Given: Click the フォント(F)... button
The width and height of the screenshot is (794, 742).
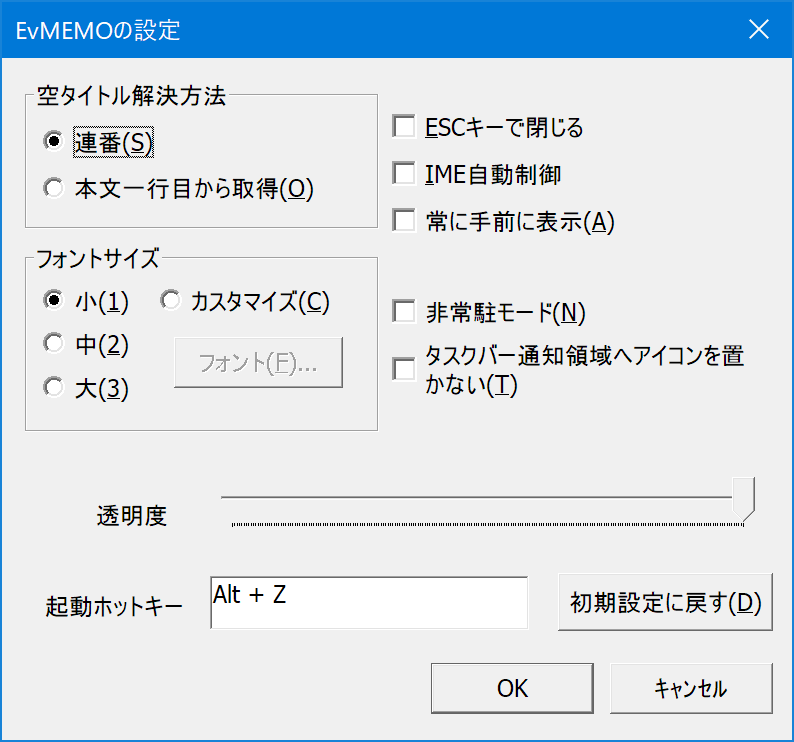Looking at the screenshot, I should click(258, 362).
